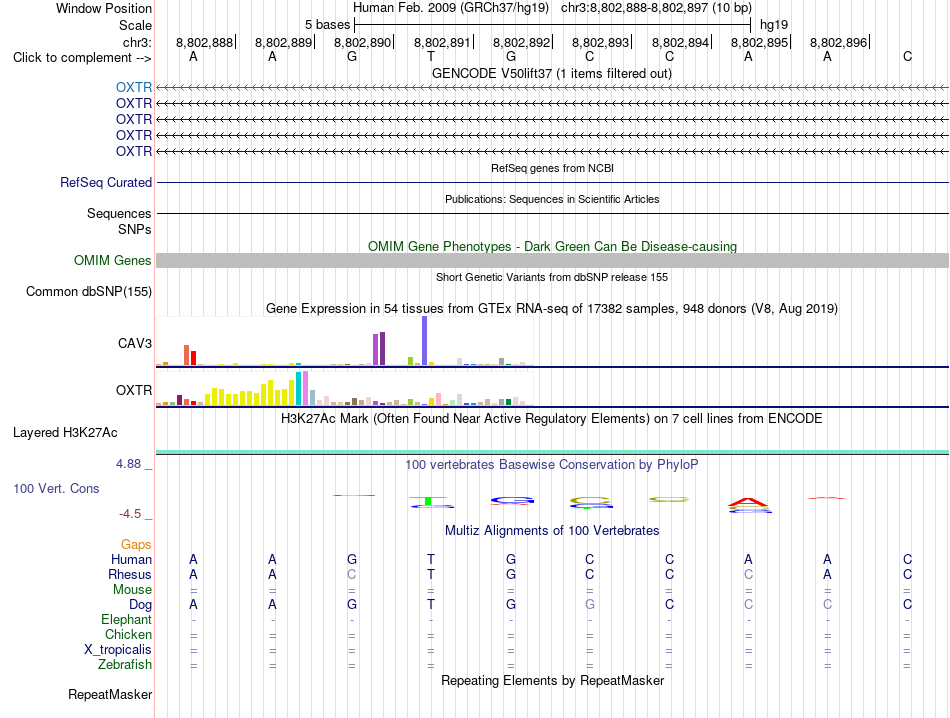Click the hg19 text beside the scale bar
950x718 pixels.
tap(774, 25)
